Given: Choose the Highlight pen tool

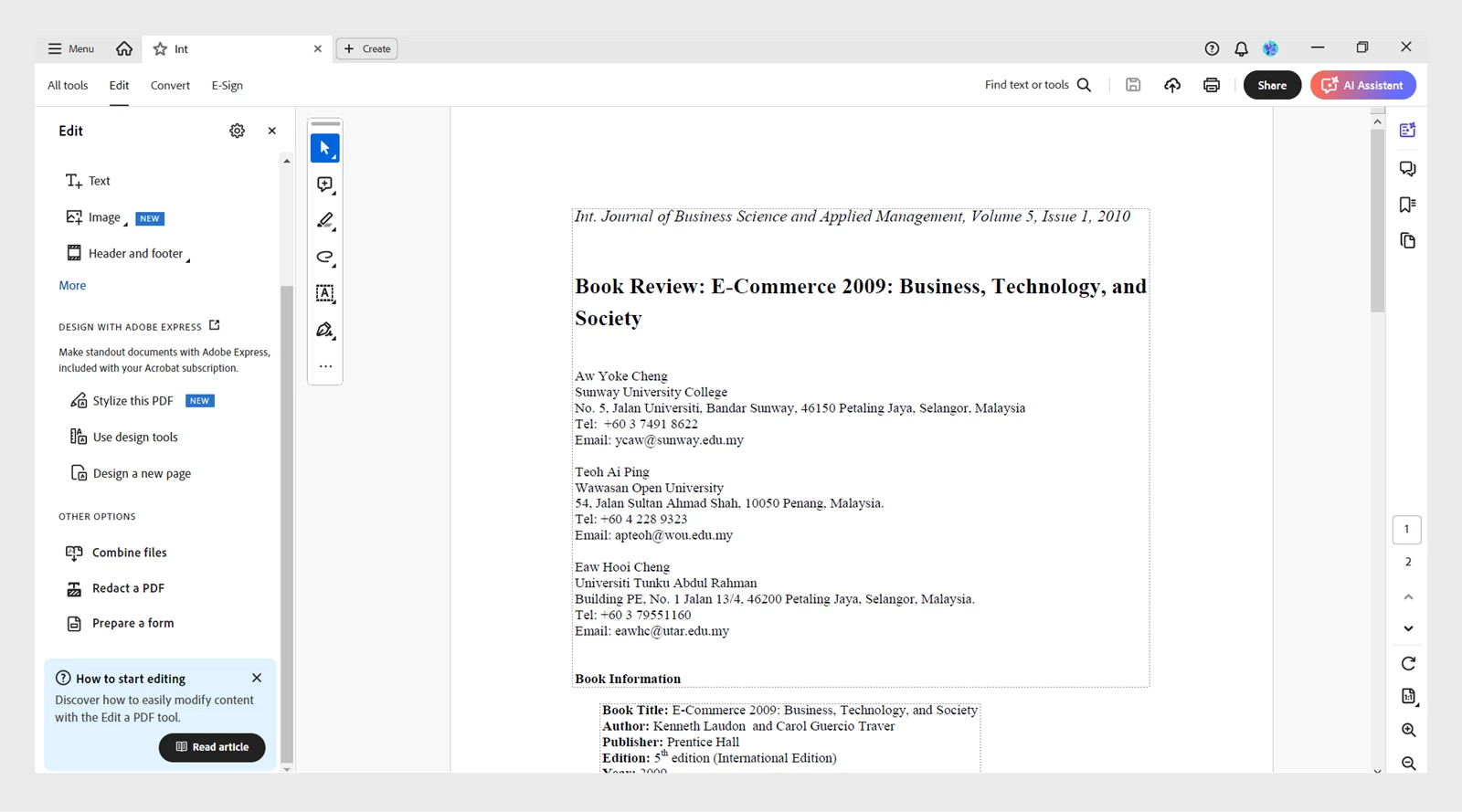Looking at the screenshot, I should 325,221.
